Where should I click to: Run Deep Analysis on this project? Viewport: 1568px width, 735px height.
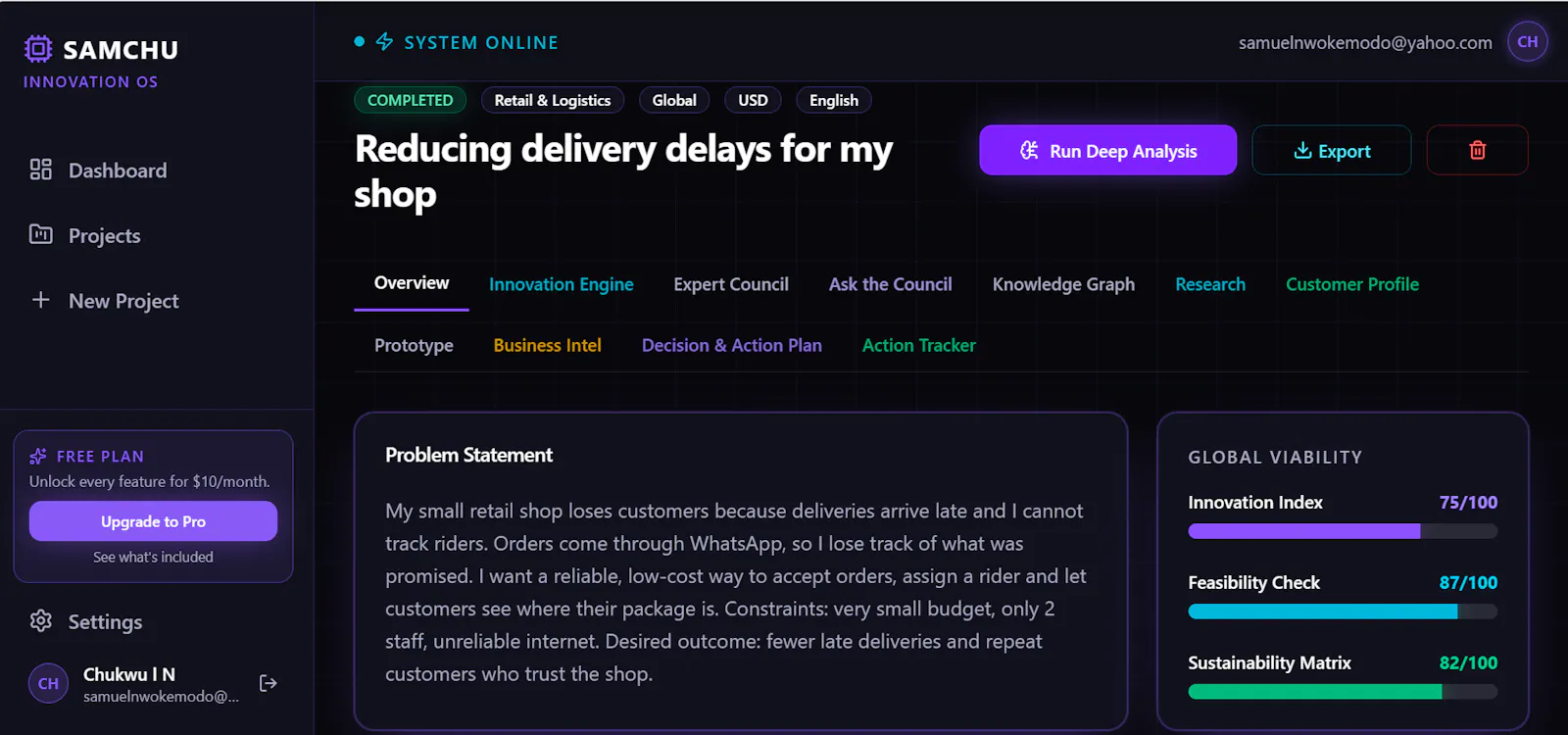(x=1107, y=150)
